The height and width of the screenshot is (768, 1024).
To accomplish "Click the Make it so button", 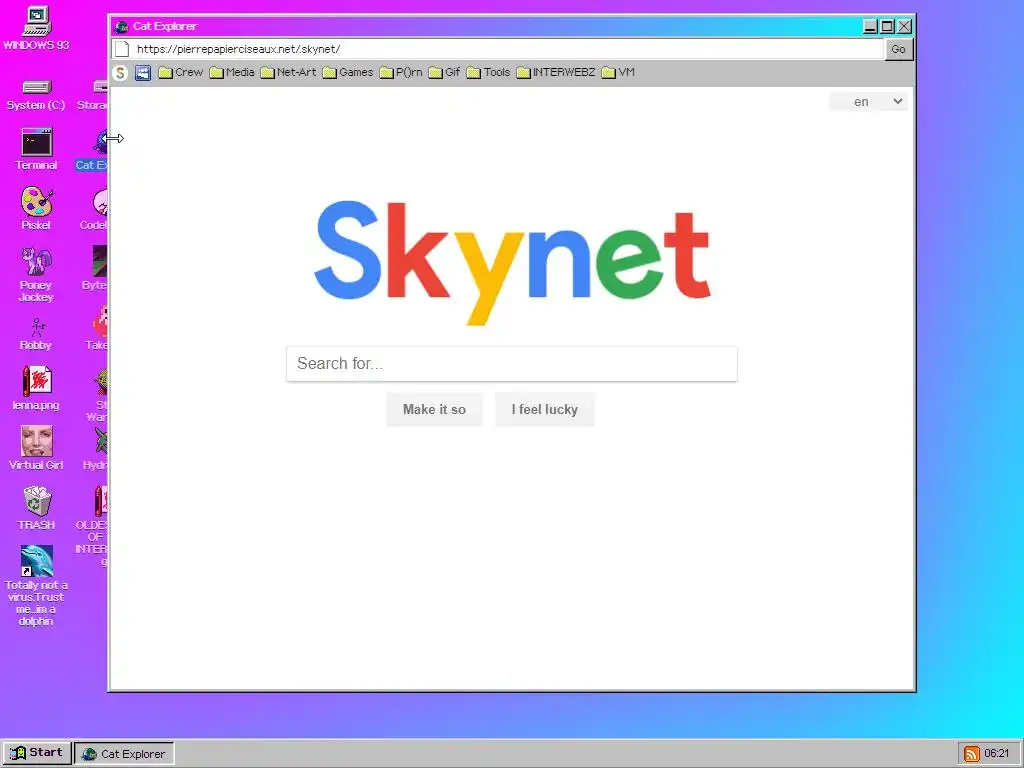I will 434,409.
